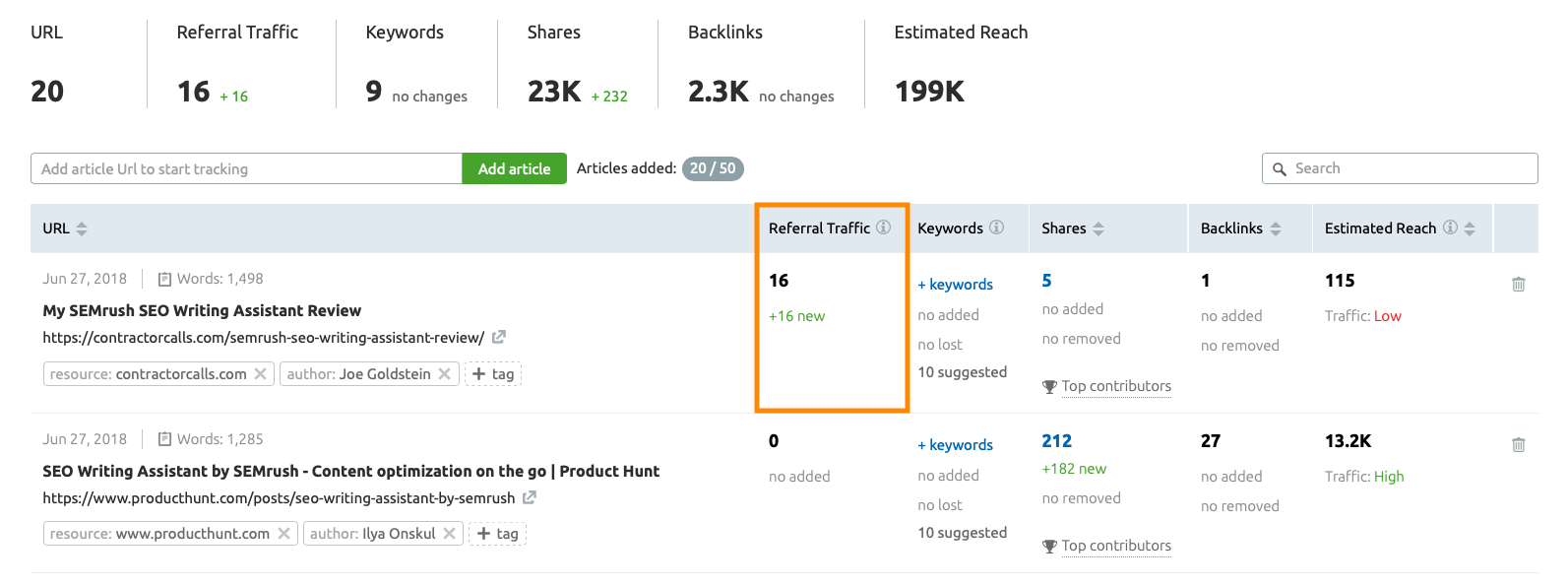Open Estimated Reach info icon
This screenshot has height=586, width=1568.
tap(1450, 228)
